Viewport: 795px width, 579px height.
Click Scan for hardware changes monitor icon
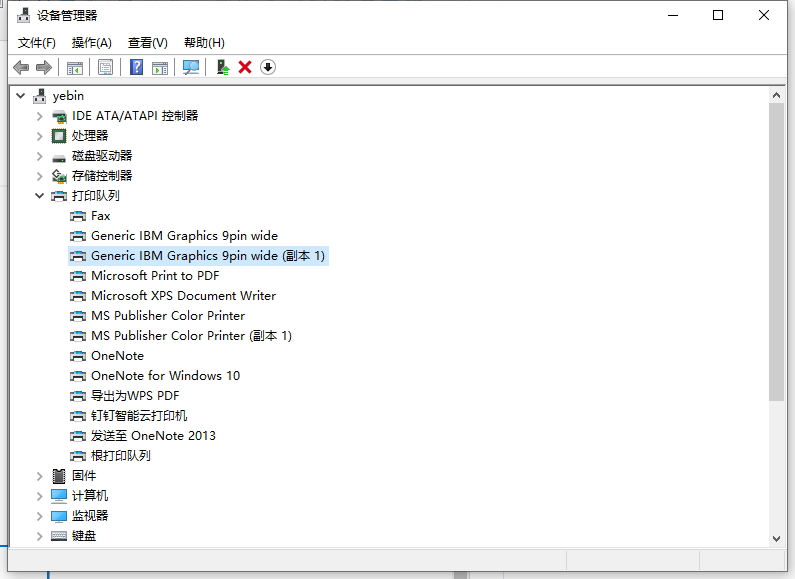[x=191, y=67]
